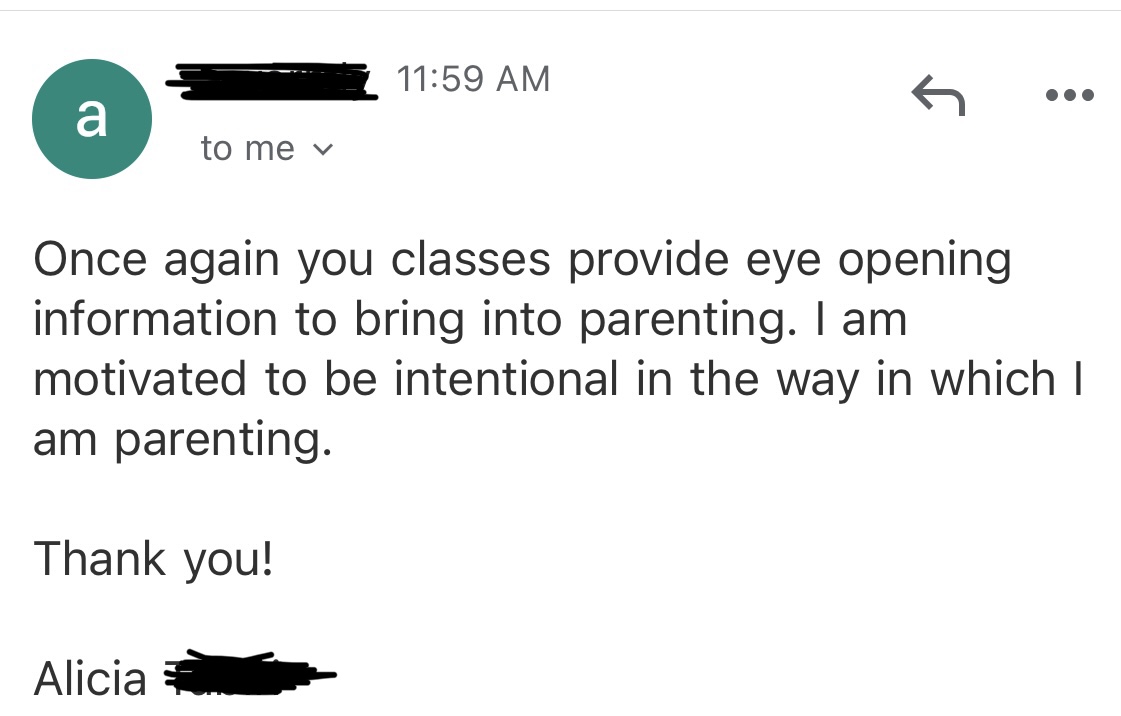Tap the "to me" recipient label
Image resolution: width=1121 pixels, height=716 pixels.
tap(247, 149)
